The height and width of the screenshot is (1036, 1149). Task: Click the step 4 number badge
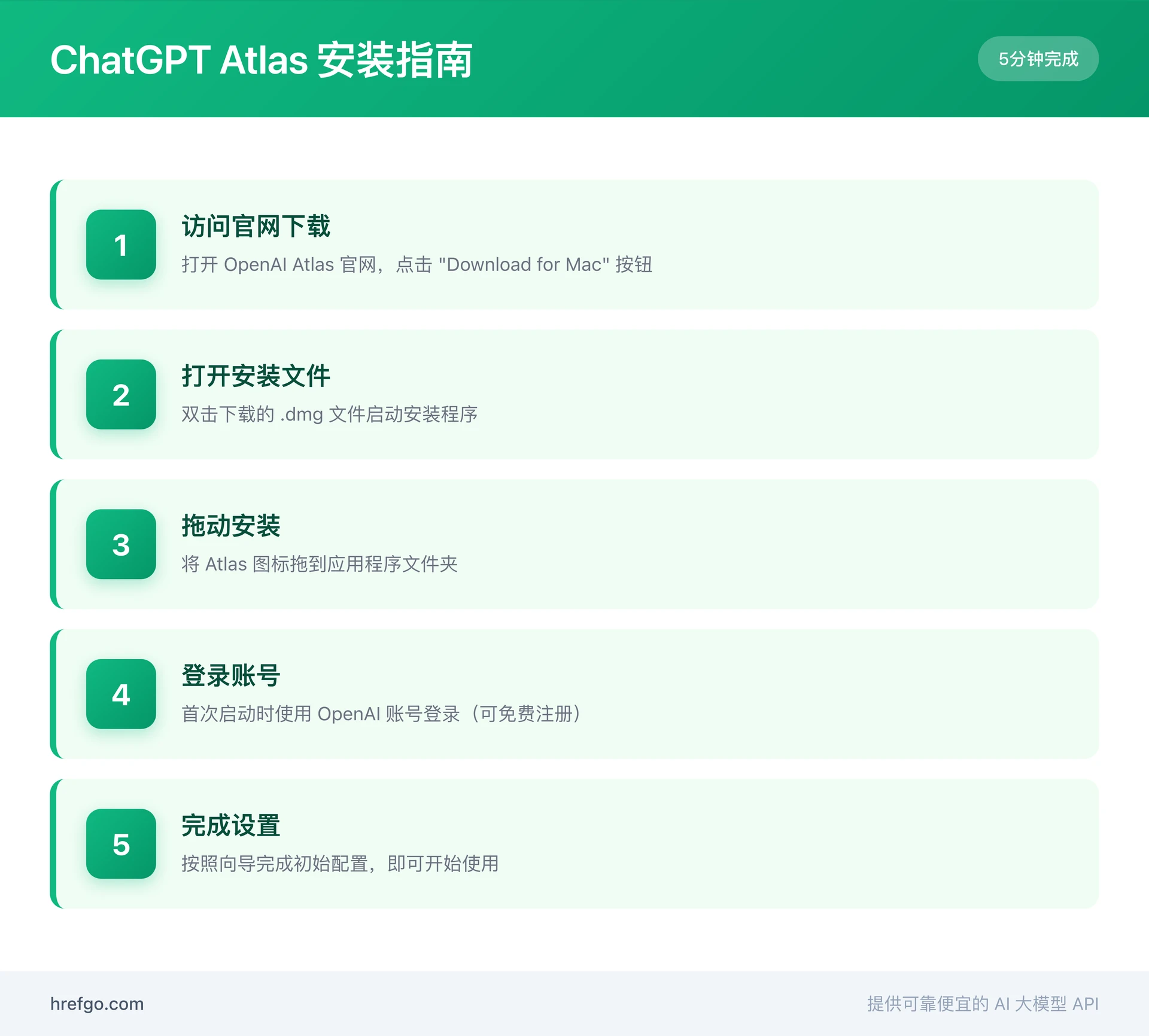click(121, 694)
